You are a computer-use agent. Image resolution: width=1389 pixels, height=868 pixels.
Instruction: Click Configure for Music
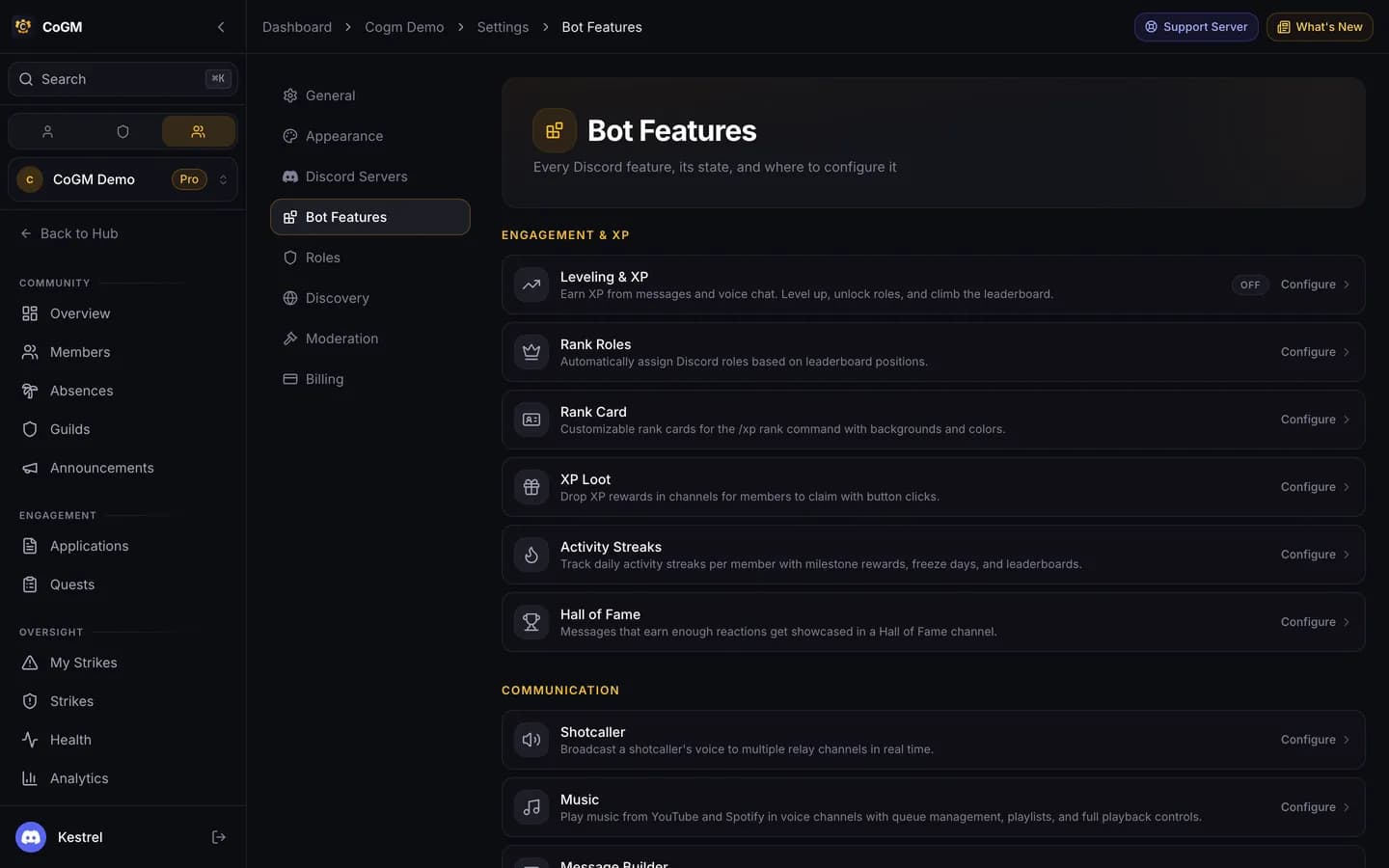(x=1316, y=807)
